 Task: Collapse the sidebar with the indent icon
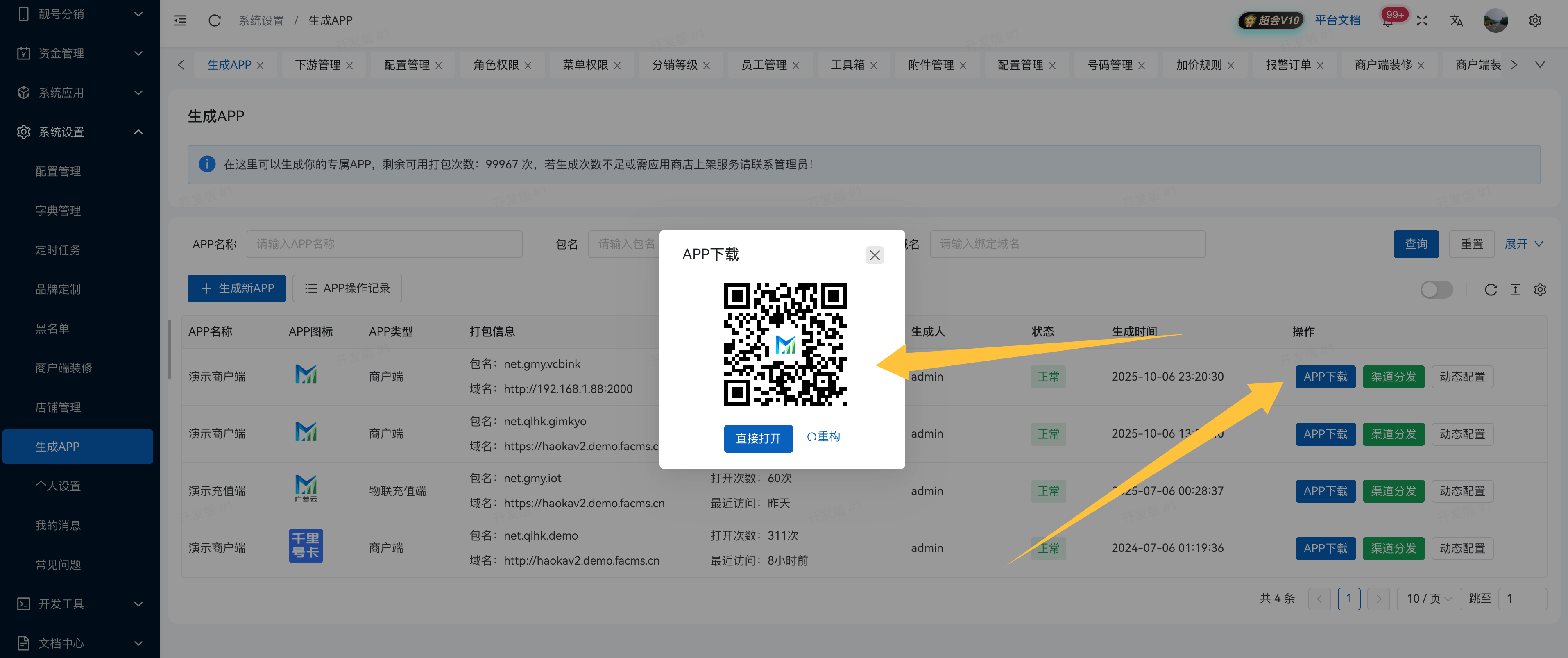(180, 20)
